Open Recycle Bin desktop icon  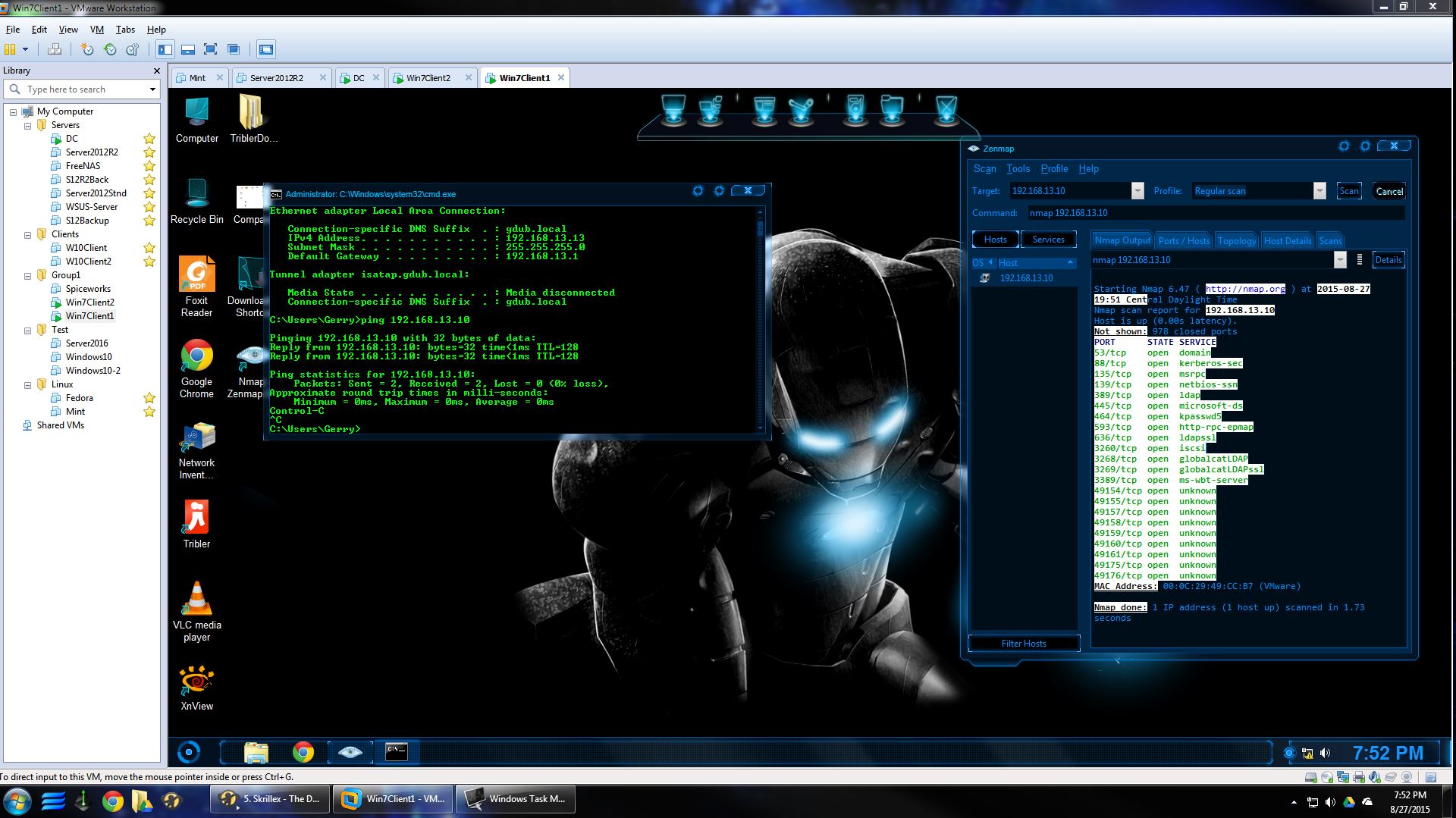196,201
